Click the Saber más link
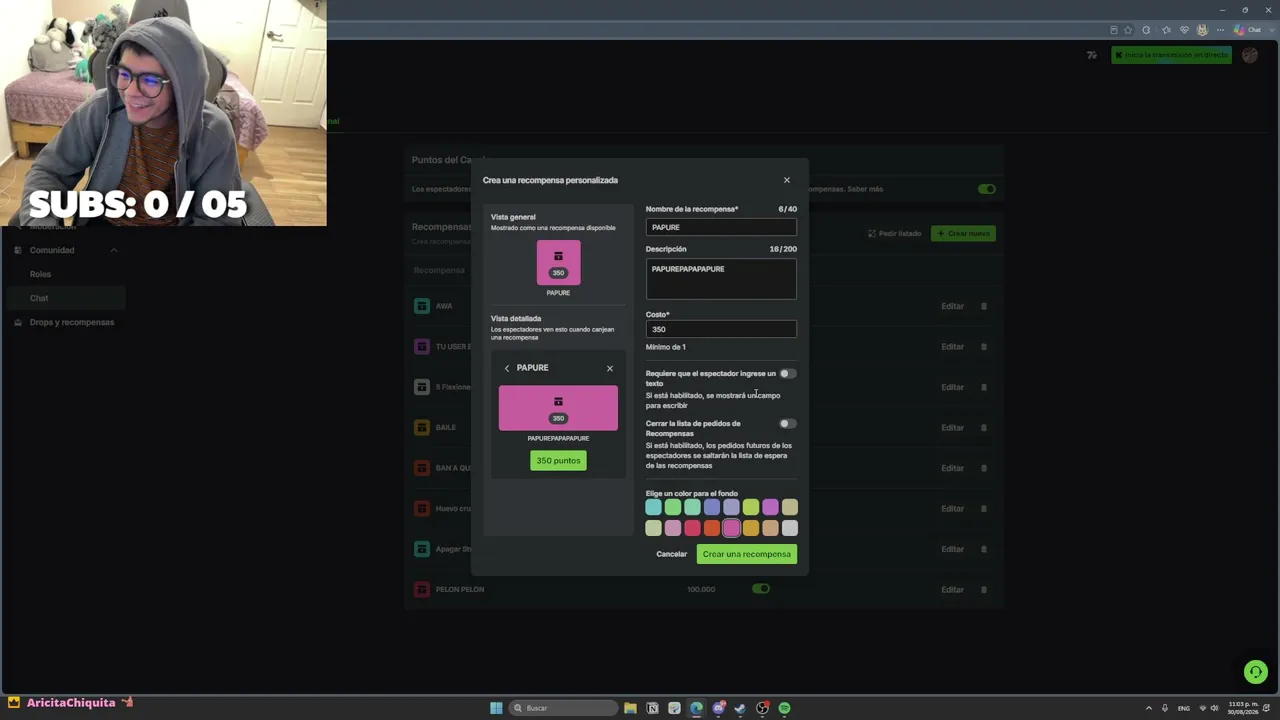This screenshot has width=1280, height=720. [x=864, y=189]
